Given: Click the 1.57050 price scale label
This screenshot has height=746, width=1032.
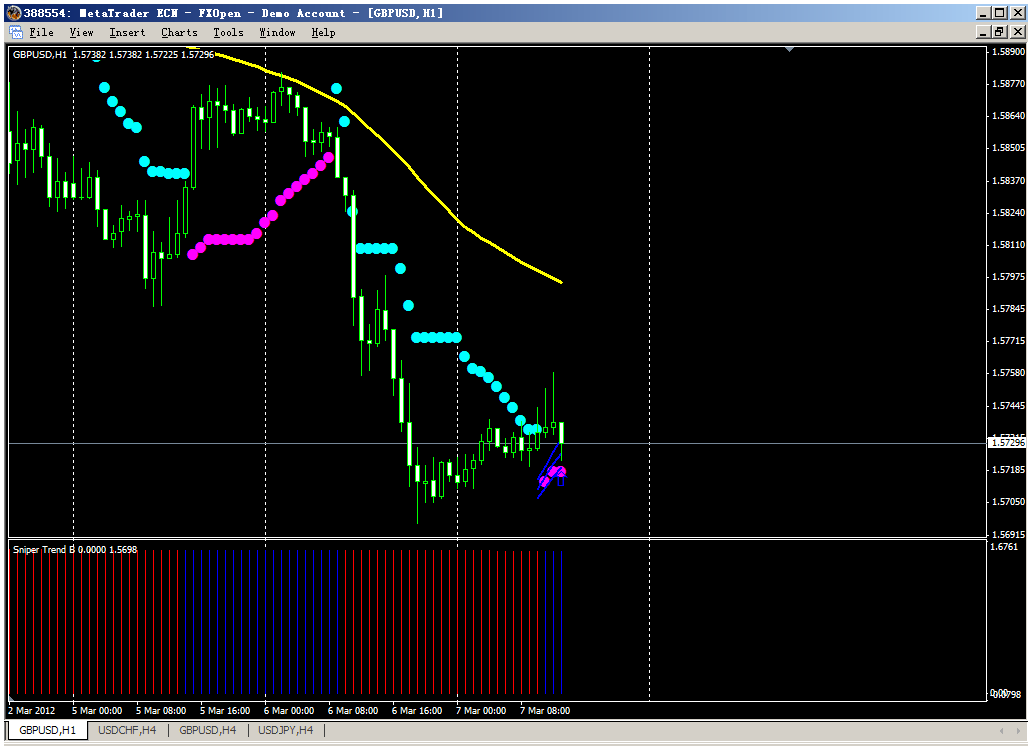Looking at the screenshot, I should pos(1008,502).
